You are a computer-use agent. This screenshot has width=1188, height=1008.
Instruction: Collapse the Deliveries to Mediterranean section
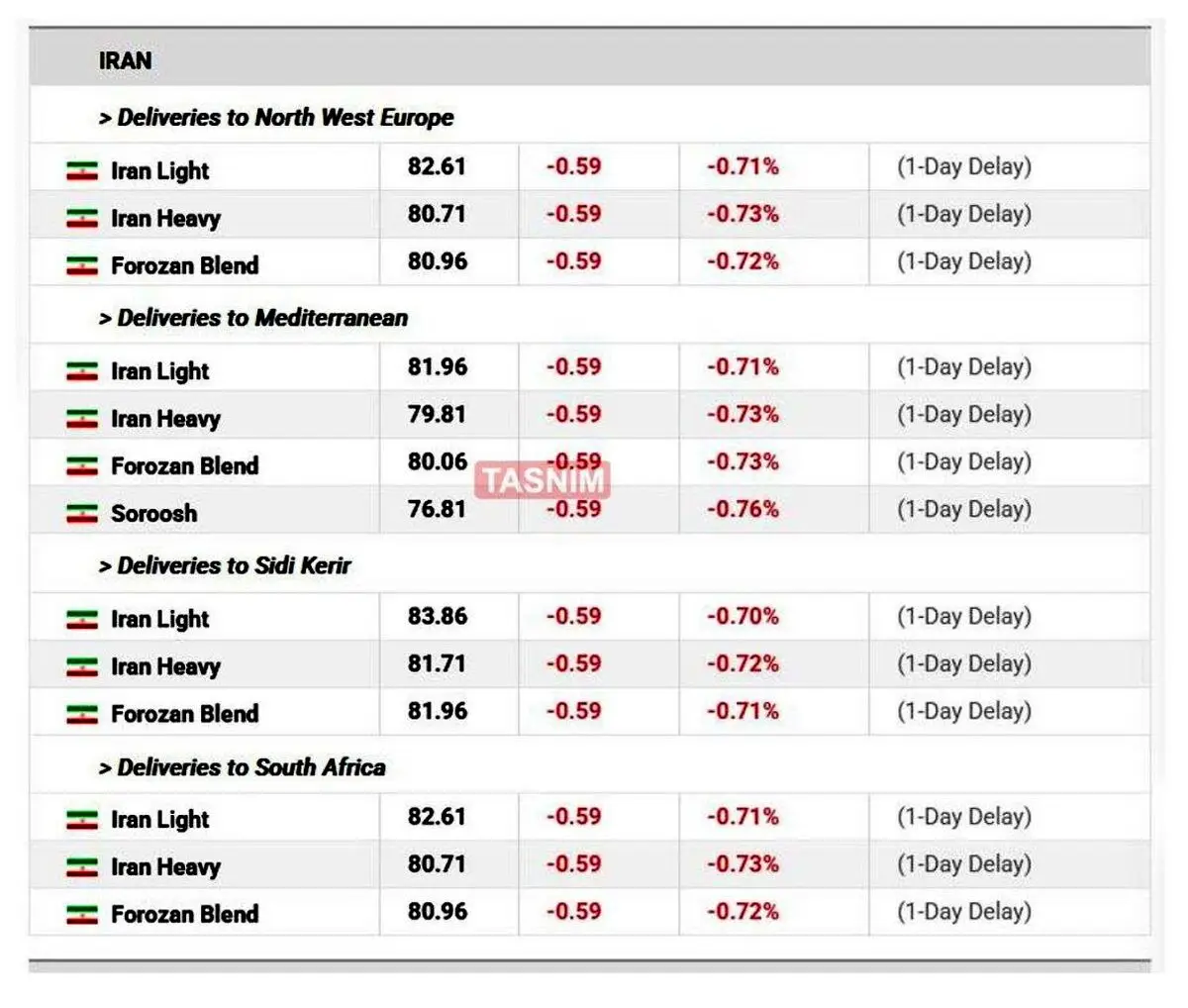(x=253, y=318)
